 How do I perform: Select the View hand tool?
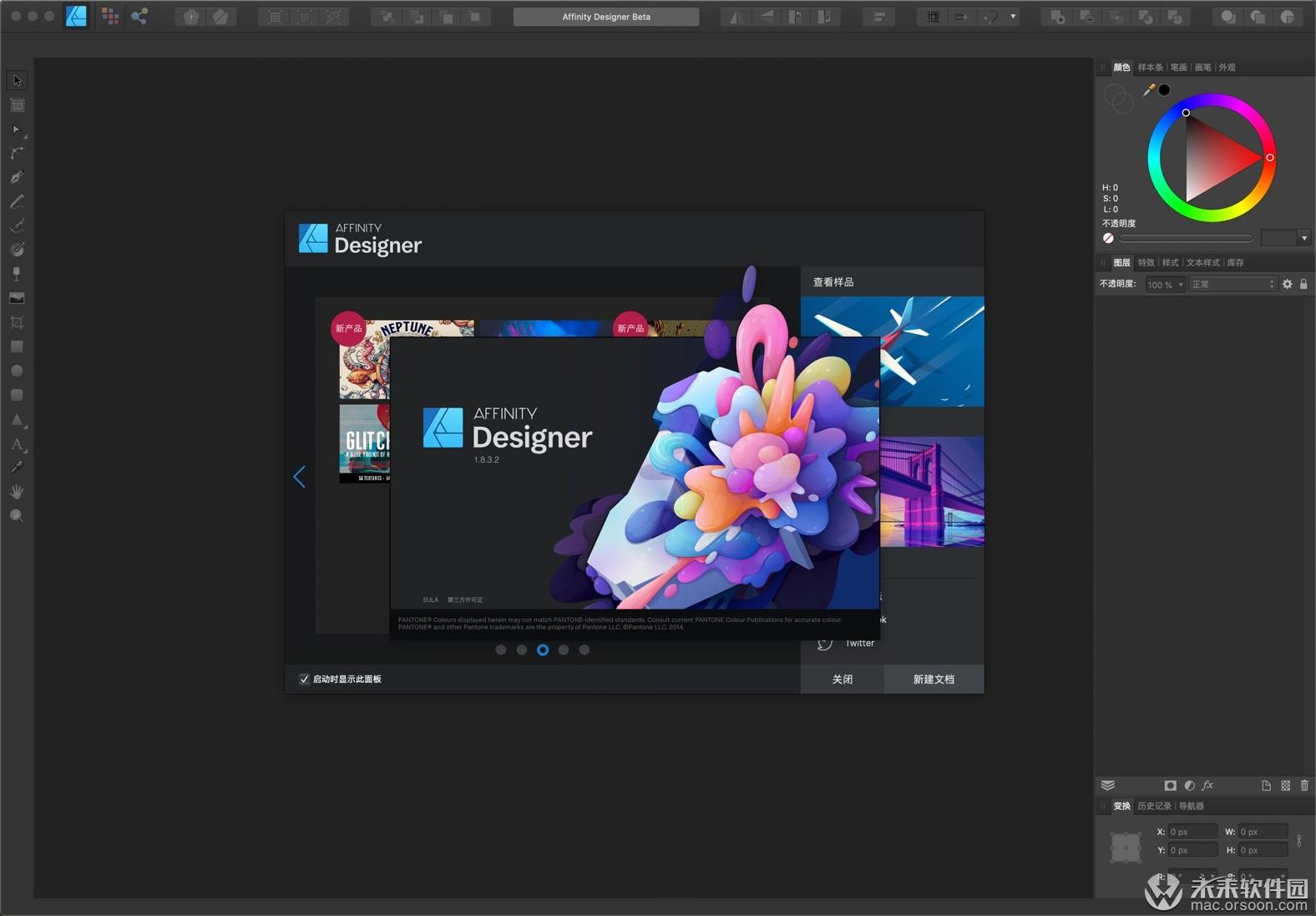[x=17, y=492]
